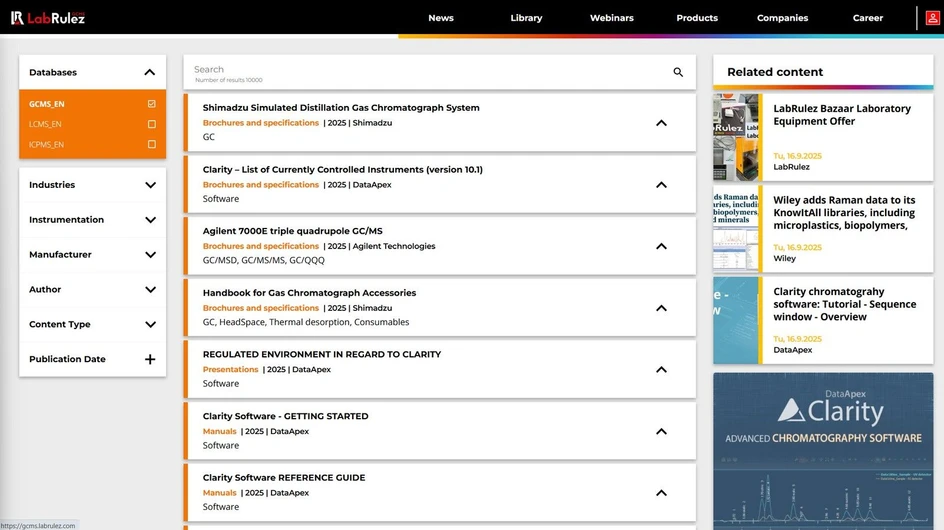The width and height of the screenshot is (944, 530).
Task: Uncheck the GCMS_EN database checkbox
Action: point(151,104)
